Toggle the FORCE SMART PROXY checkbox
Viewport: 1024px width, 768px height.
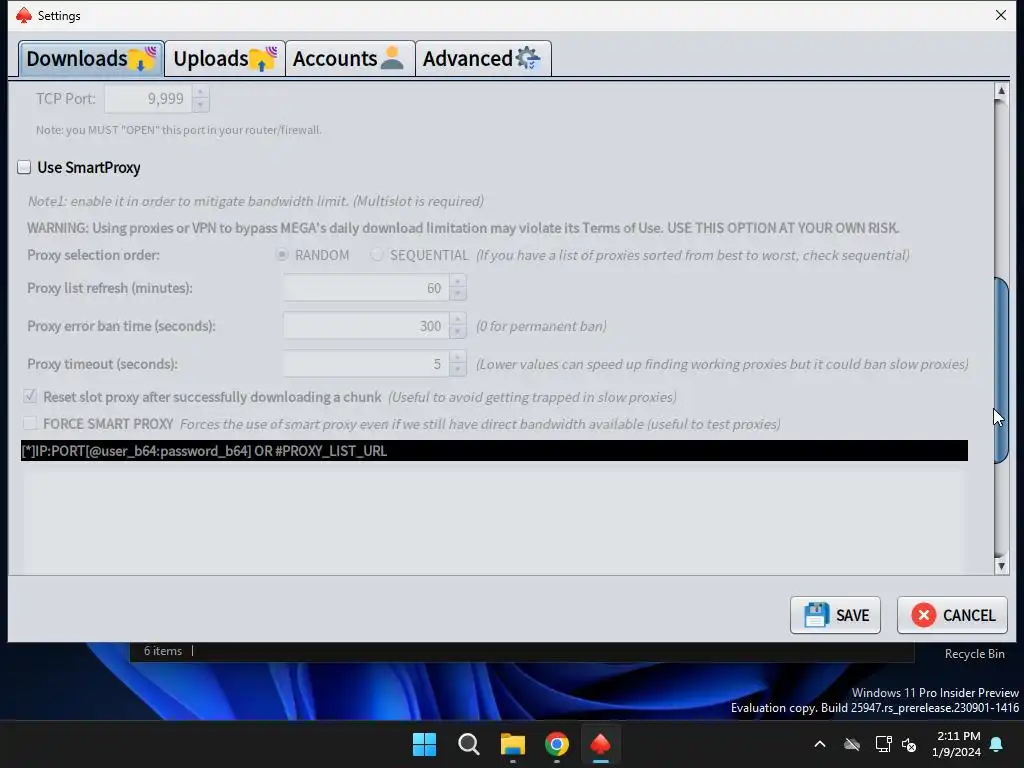[29, 423]
